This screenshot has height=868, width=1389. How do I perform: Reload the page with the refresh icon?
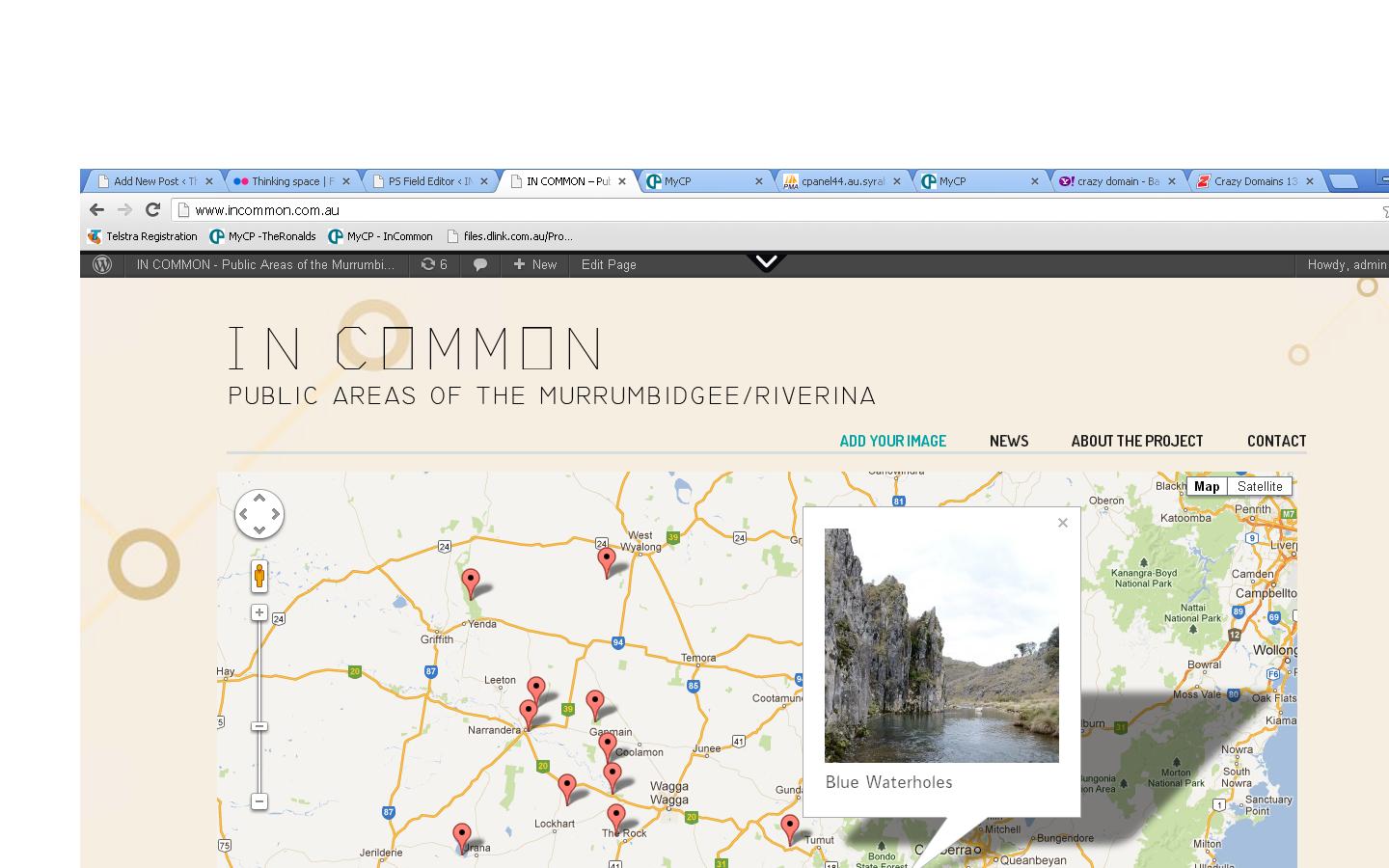(152, 209)
